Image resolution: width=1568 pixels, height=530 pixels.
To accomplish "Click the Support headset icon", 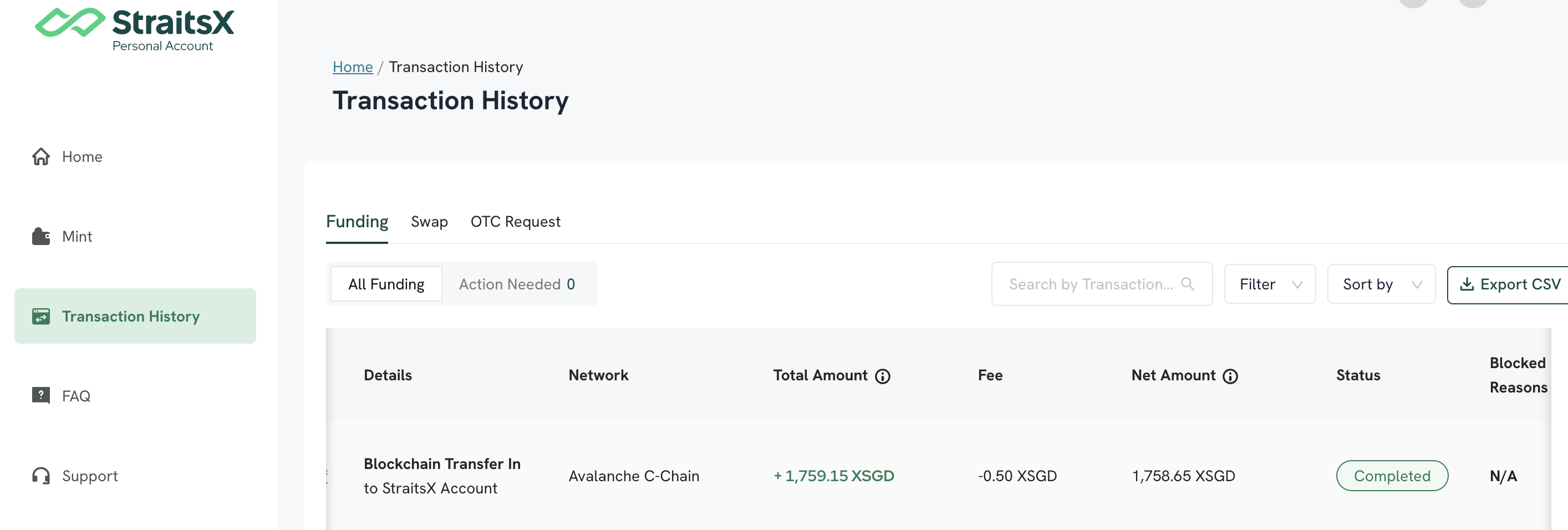I will point(41,476).
